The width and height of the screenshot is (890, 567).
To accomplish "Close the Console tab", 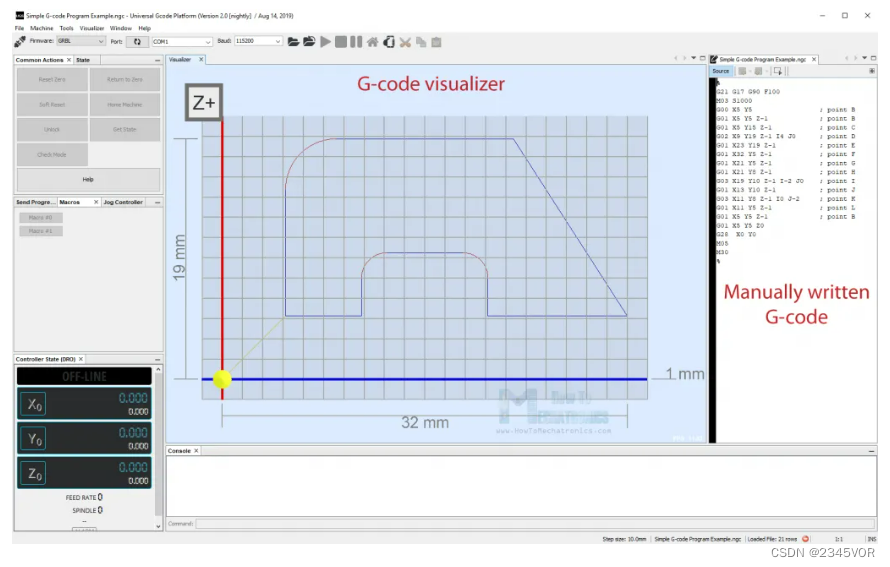I will [196, 451].
